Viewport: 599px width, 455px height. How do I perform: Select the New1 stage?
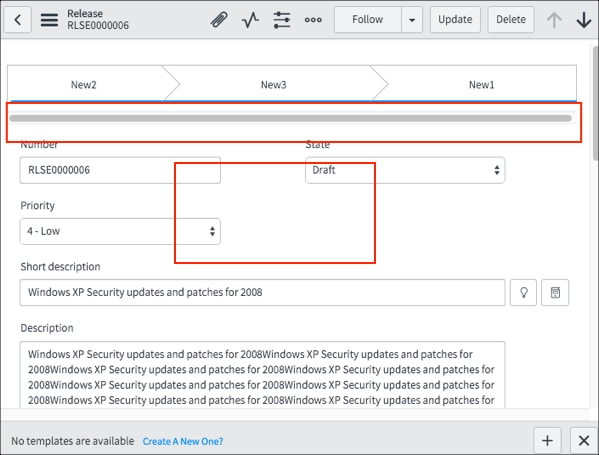(481, 84)
